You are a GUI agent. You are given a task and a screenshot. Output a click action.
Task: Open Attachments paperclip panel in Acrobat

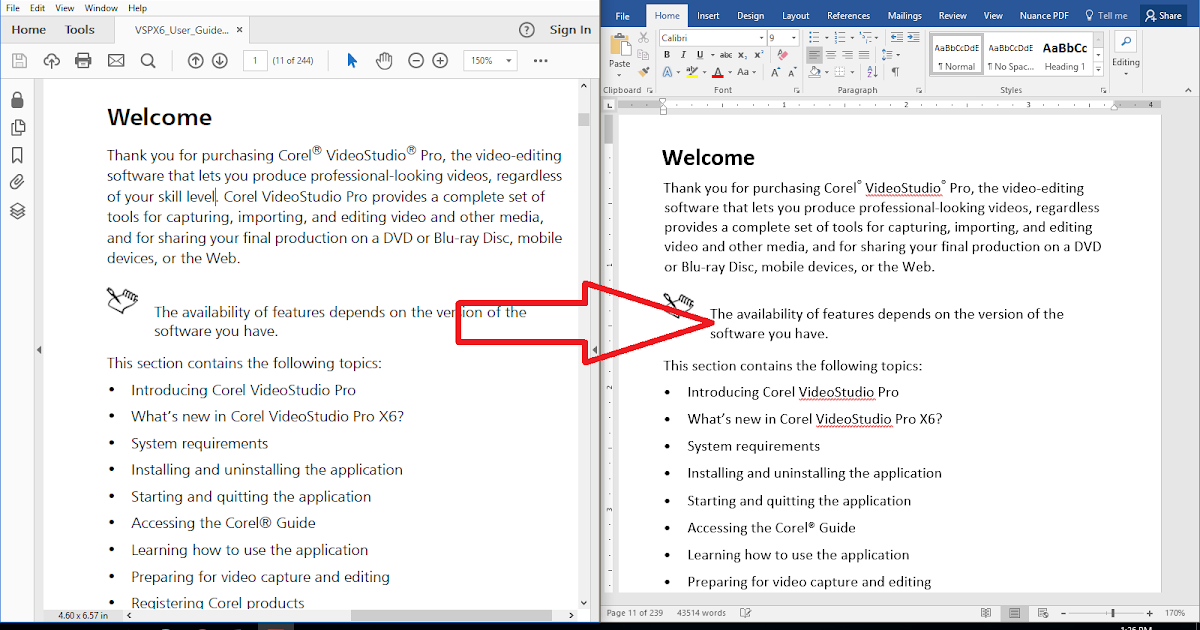(x=17, y=183)
